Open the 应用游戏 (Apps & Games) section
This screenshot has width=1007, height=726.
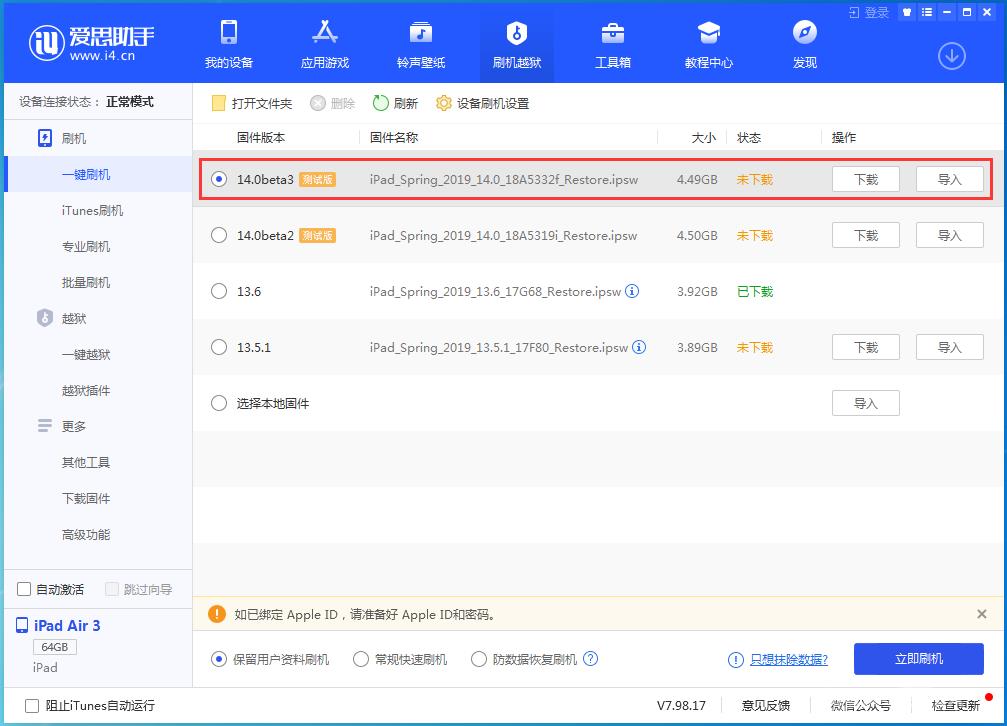click(x=324, y=45)
